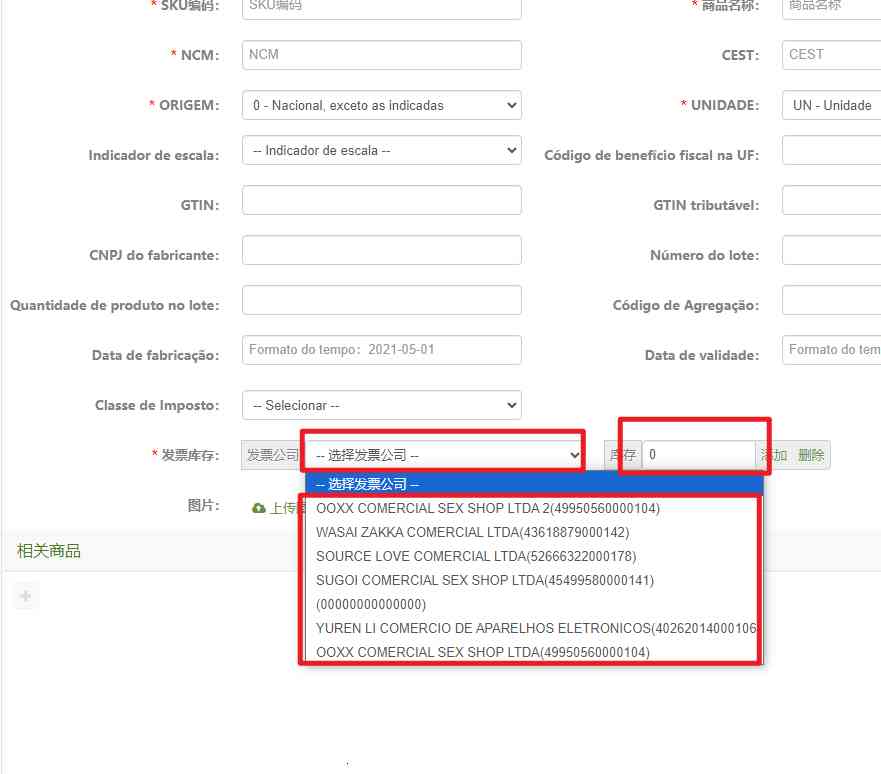Screen dimensions: 881x774
Task: Click the plus icon under 相关商品
Action: point(26,597)
